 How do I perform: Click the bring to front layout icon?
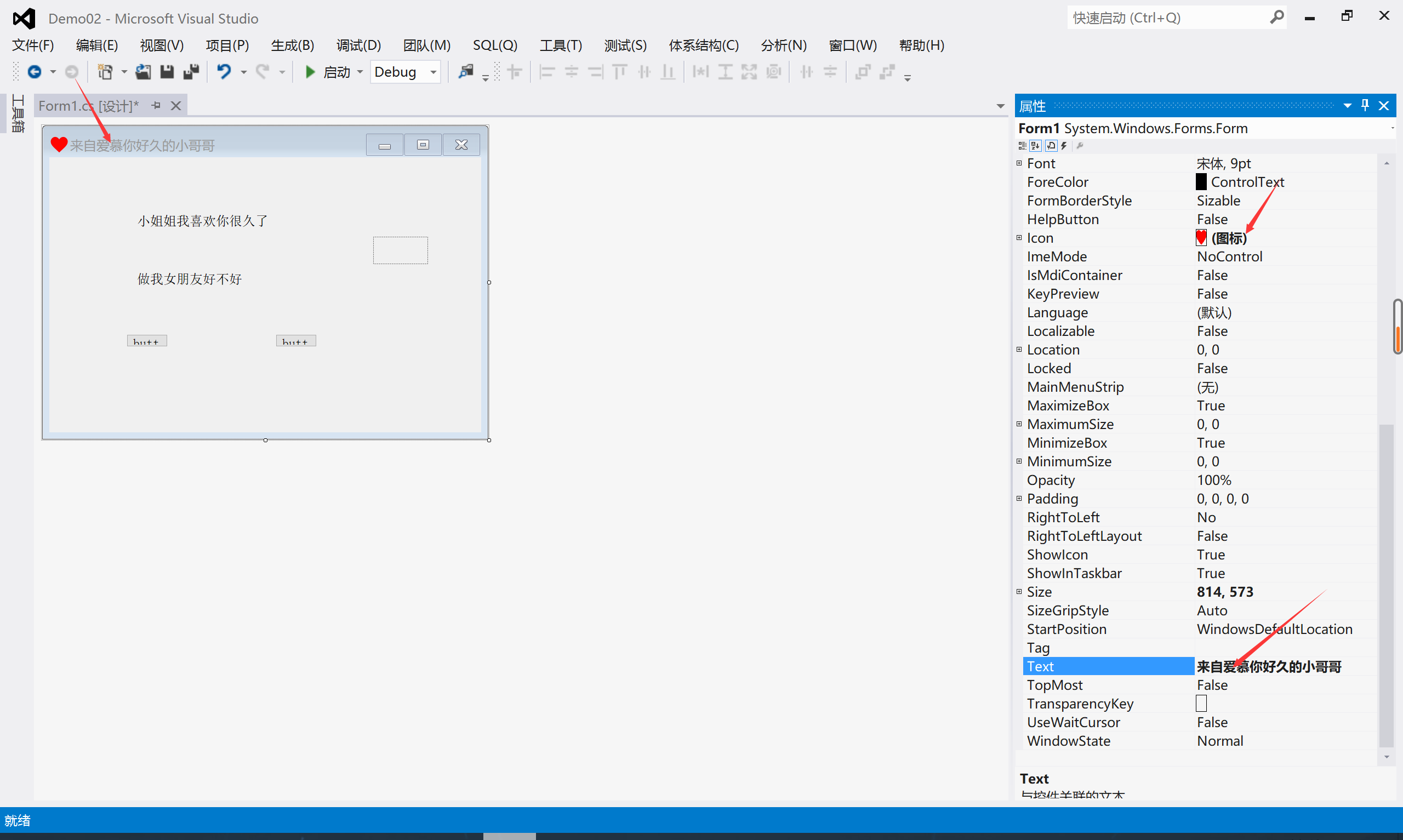pos(863,72)
